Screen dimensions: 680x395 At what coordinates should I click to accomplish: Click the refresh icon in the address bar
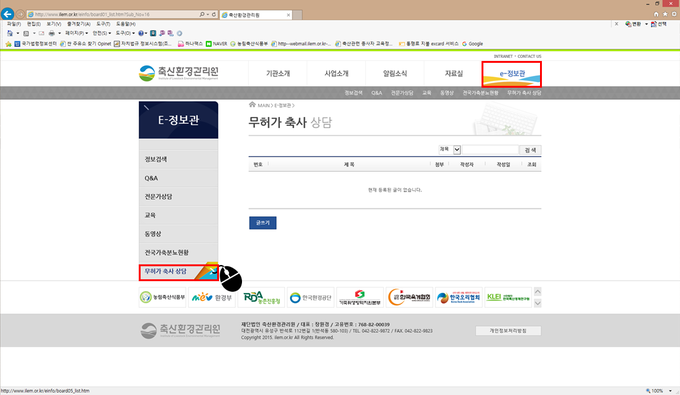click(x=214, y=14)
